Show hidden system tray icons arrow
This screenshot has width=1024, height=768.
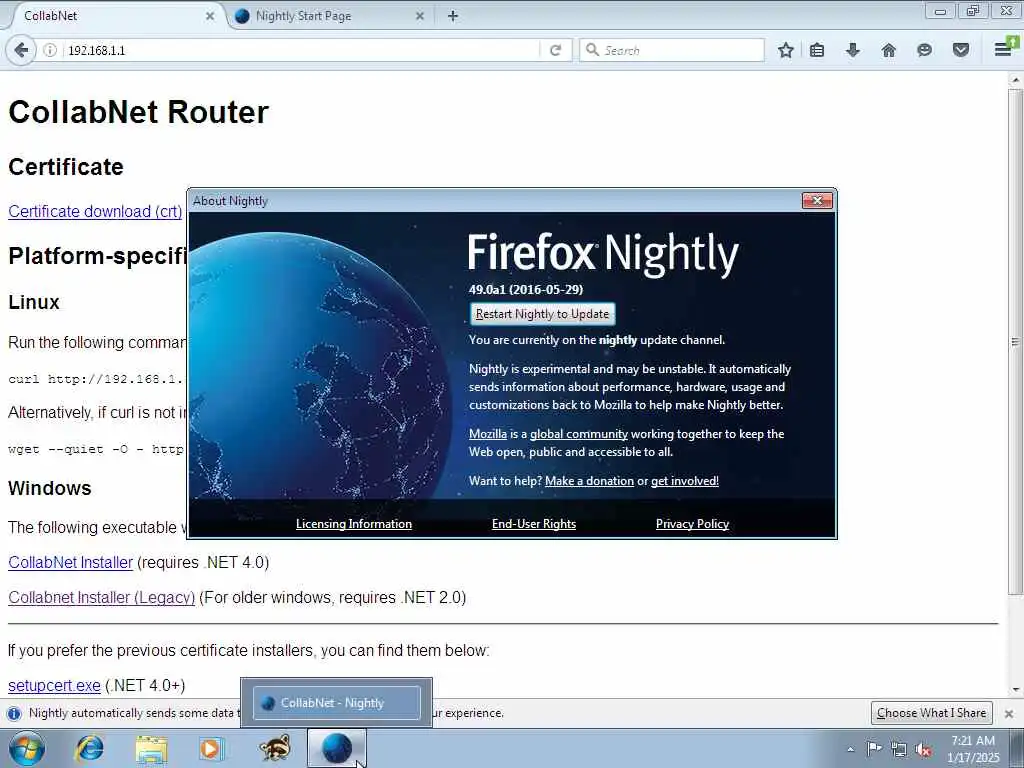point(850,749)
